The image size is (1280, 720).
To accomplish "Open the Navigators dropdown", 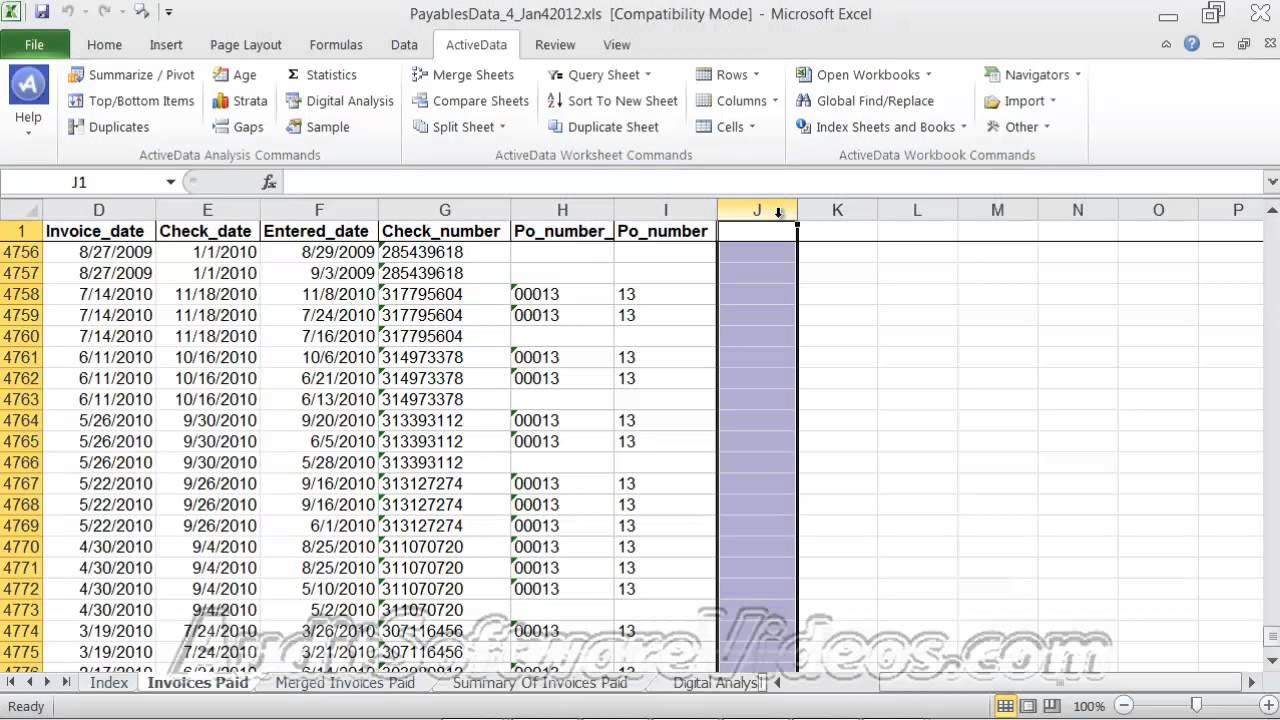I will click(1032, 75).
